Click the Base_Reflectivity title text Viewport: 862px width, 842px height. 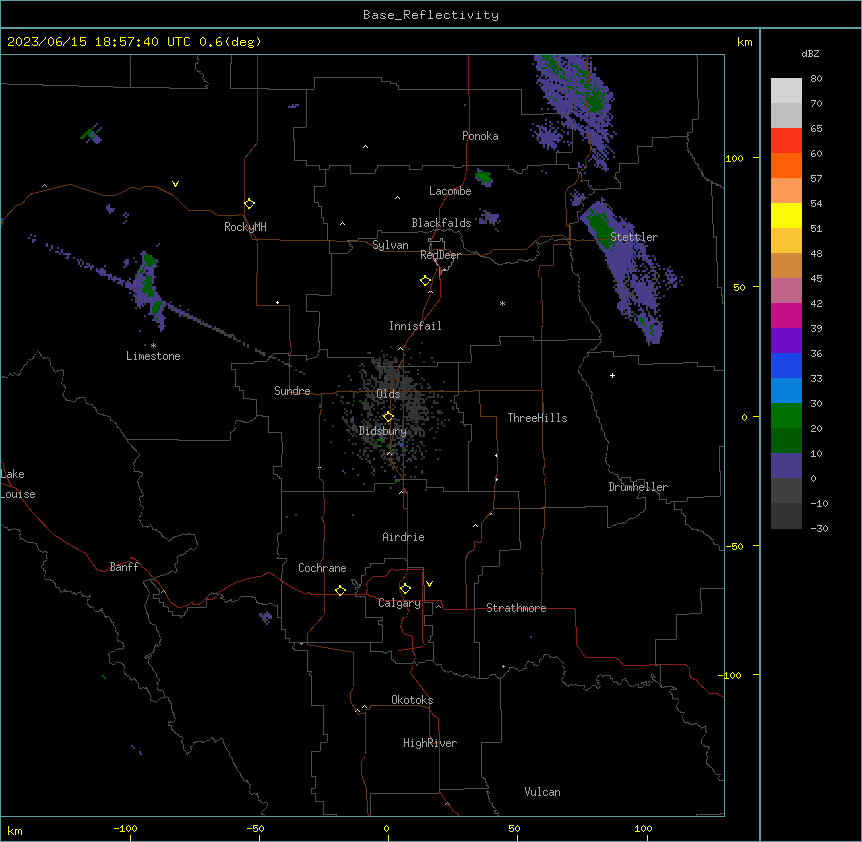tap(431, 15)
